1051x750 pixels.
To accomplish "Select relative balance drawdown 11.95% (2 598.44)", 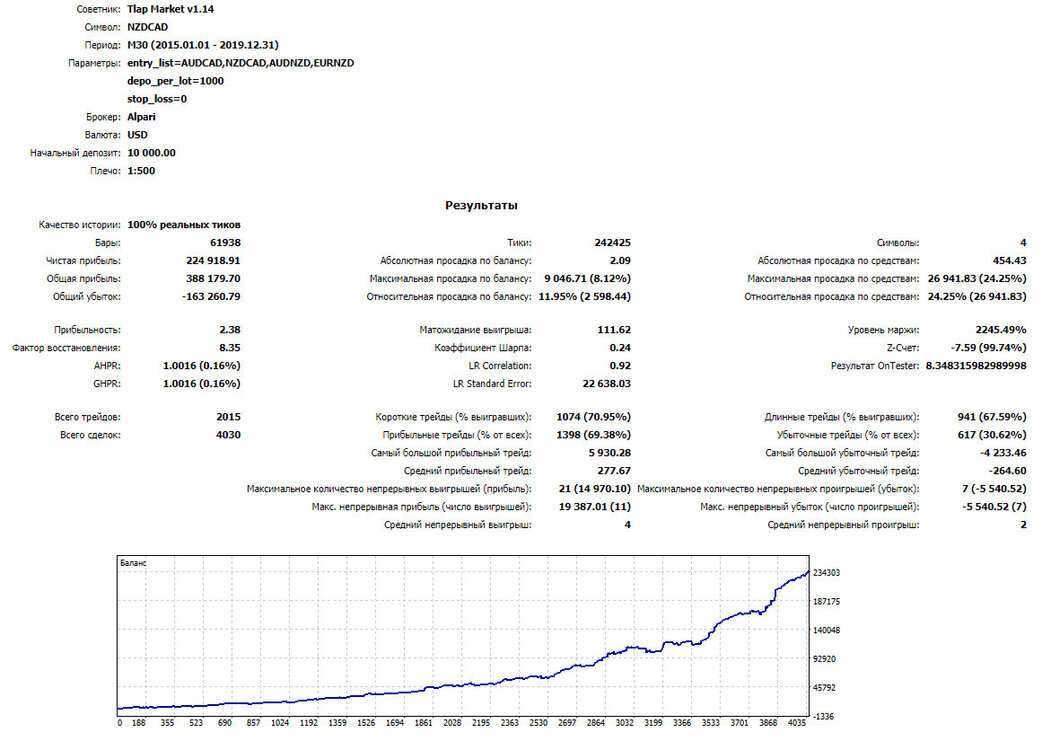I will [584, 297].
